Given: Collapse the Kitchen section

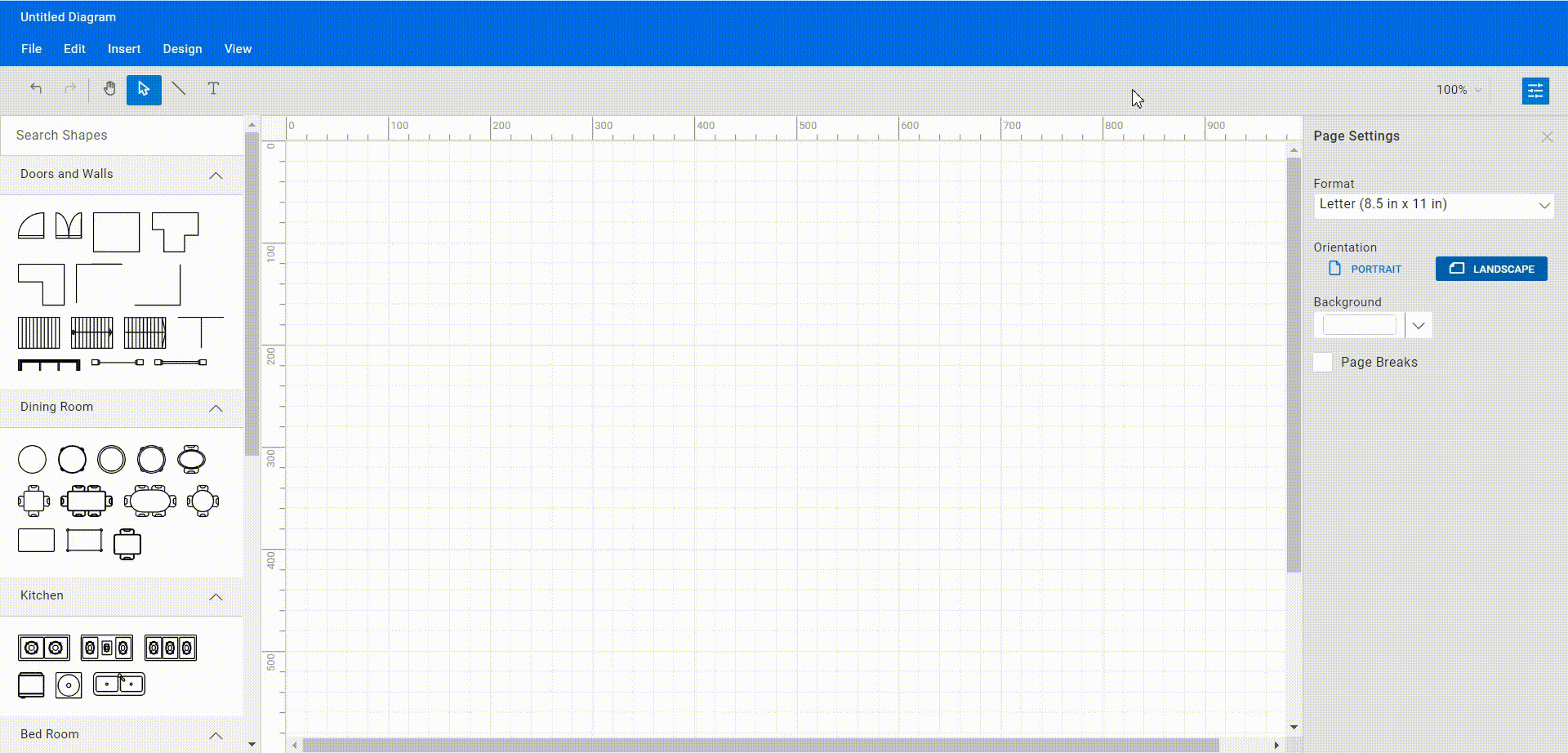Looking at the screenshot, I should tap(216, 597).
